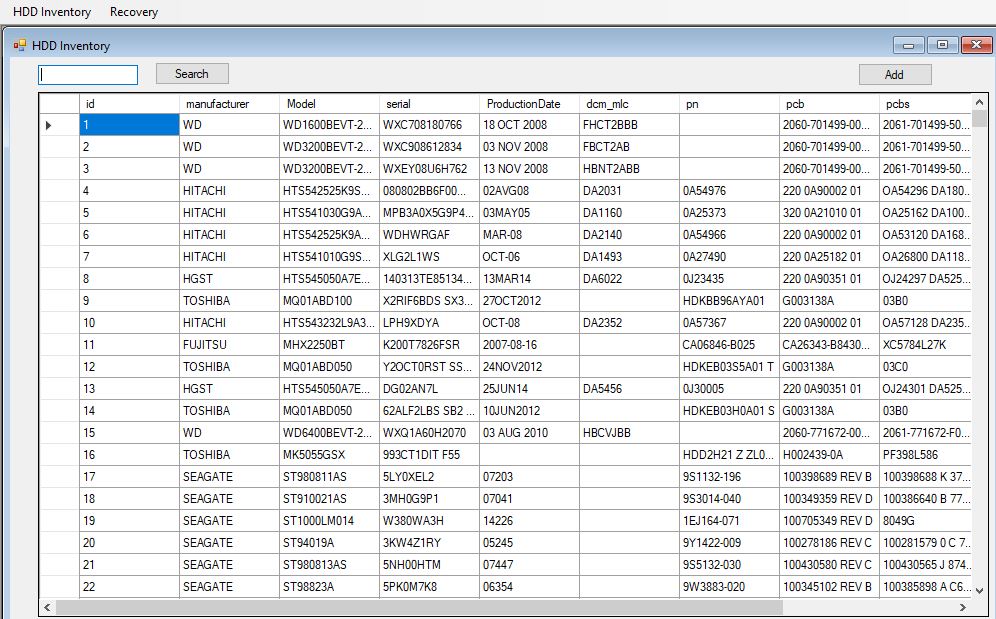Sort by the Model column header
The image size is (996, 619).
tap(329, 104)
